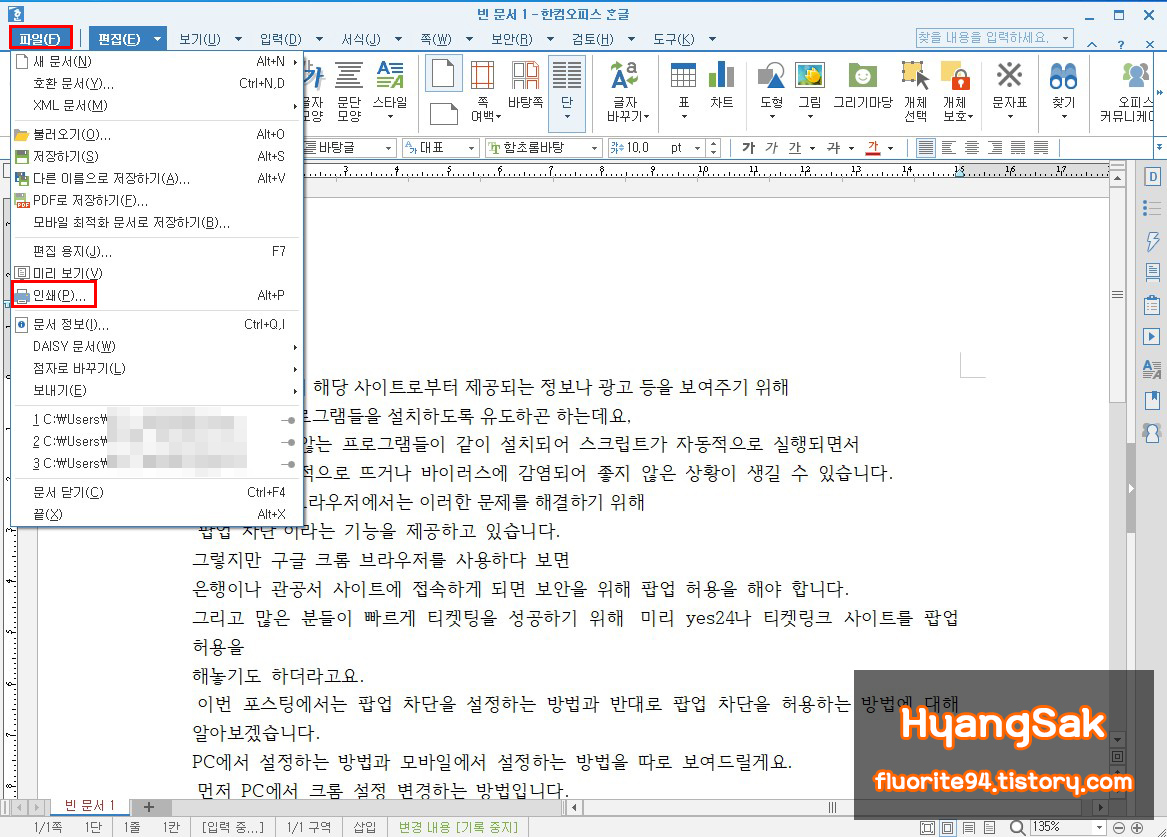This screenshot has width=1167, height=837.
Task: Open the 바탕글 paragraph style dropdown
Action: [389, 148]
